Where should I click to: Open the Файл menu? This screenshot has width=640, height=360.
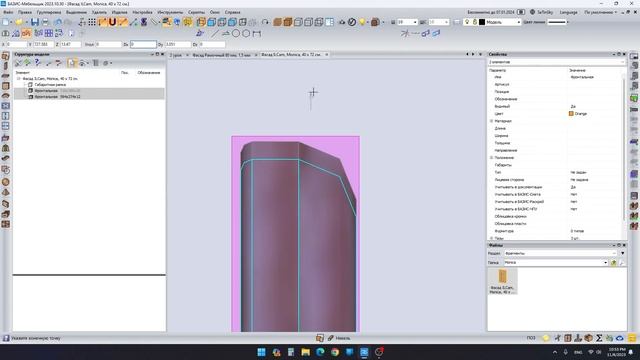(8, 12)
